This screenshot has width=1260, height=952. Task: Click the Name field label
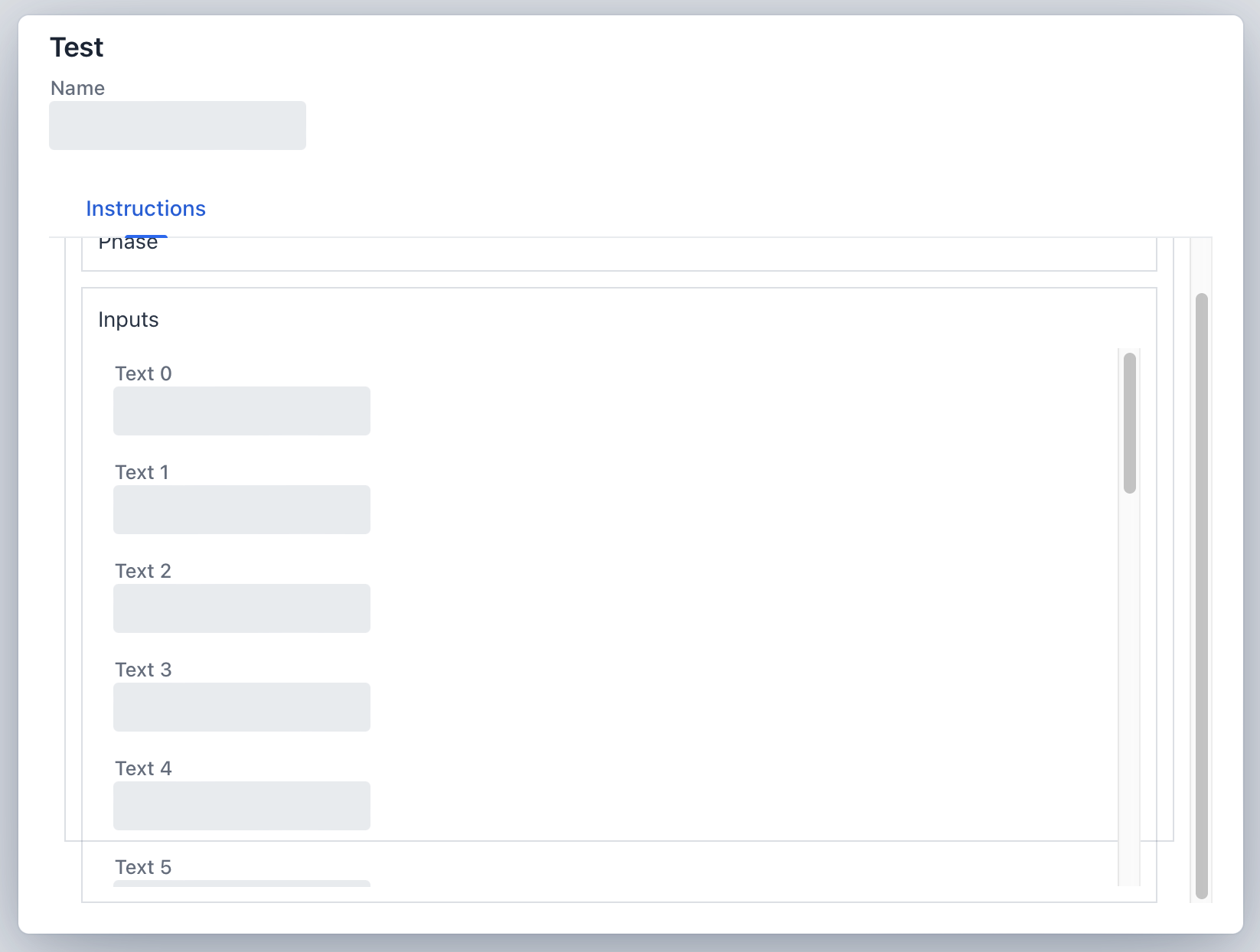click(77, 88)
